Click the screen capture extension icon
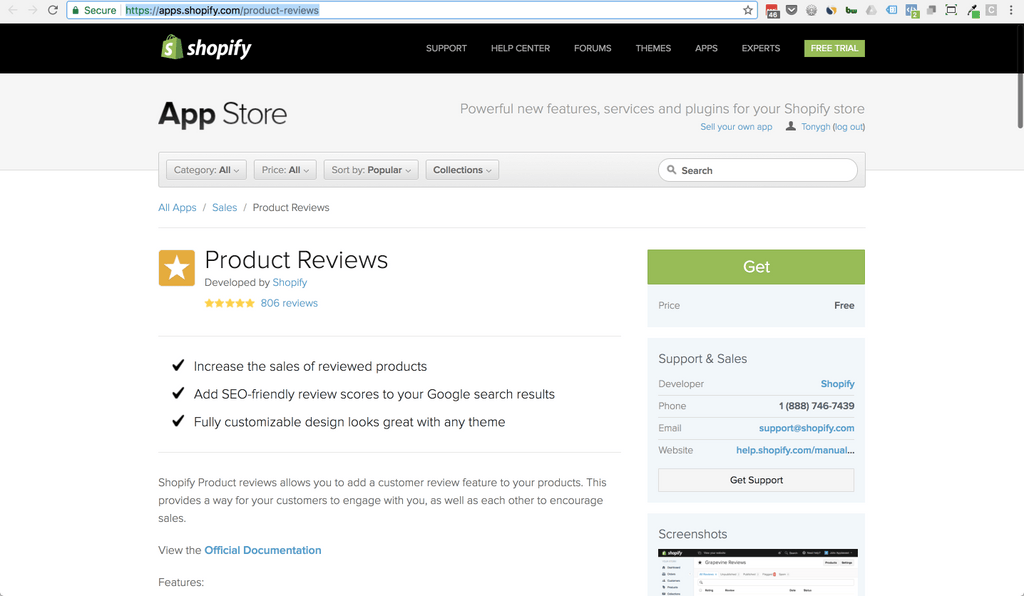1024x596 pixels. (x=952, y=10)
